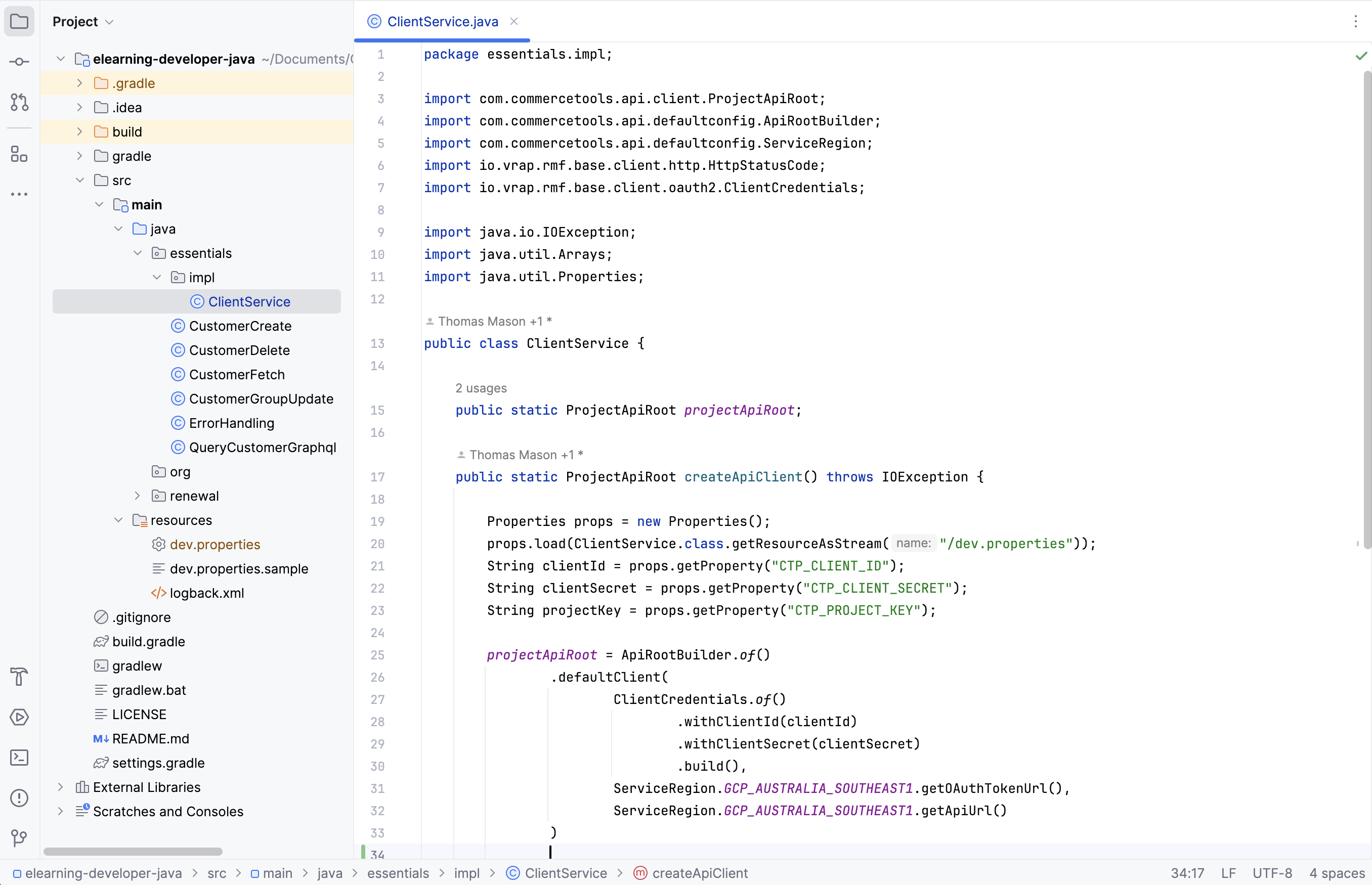Click the project panel horizontal scrollbar

133,851
